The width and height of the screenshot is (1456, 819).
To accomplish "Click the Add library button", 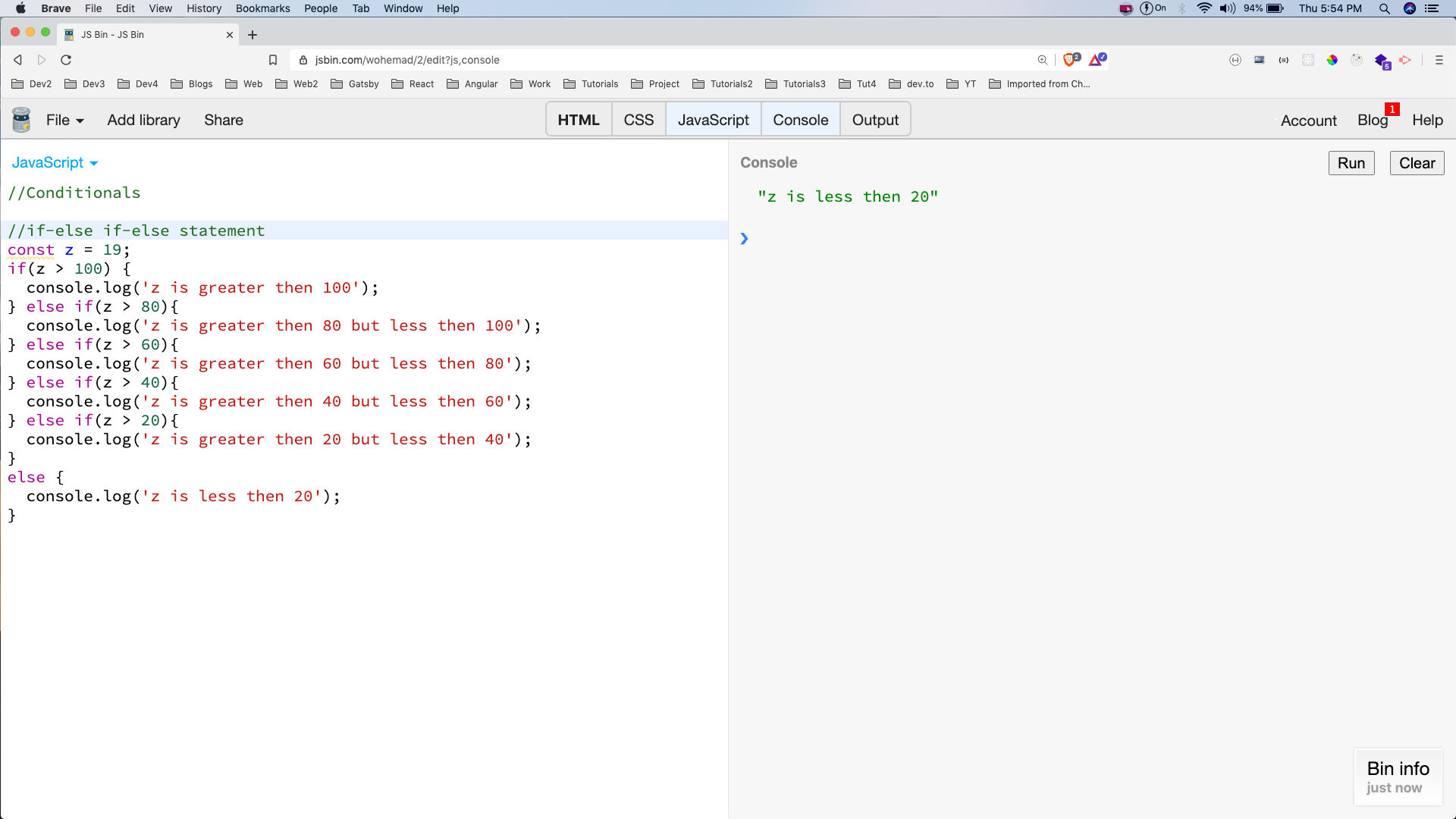I will pyautogui.click(x=144, y=120).
